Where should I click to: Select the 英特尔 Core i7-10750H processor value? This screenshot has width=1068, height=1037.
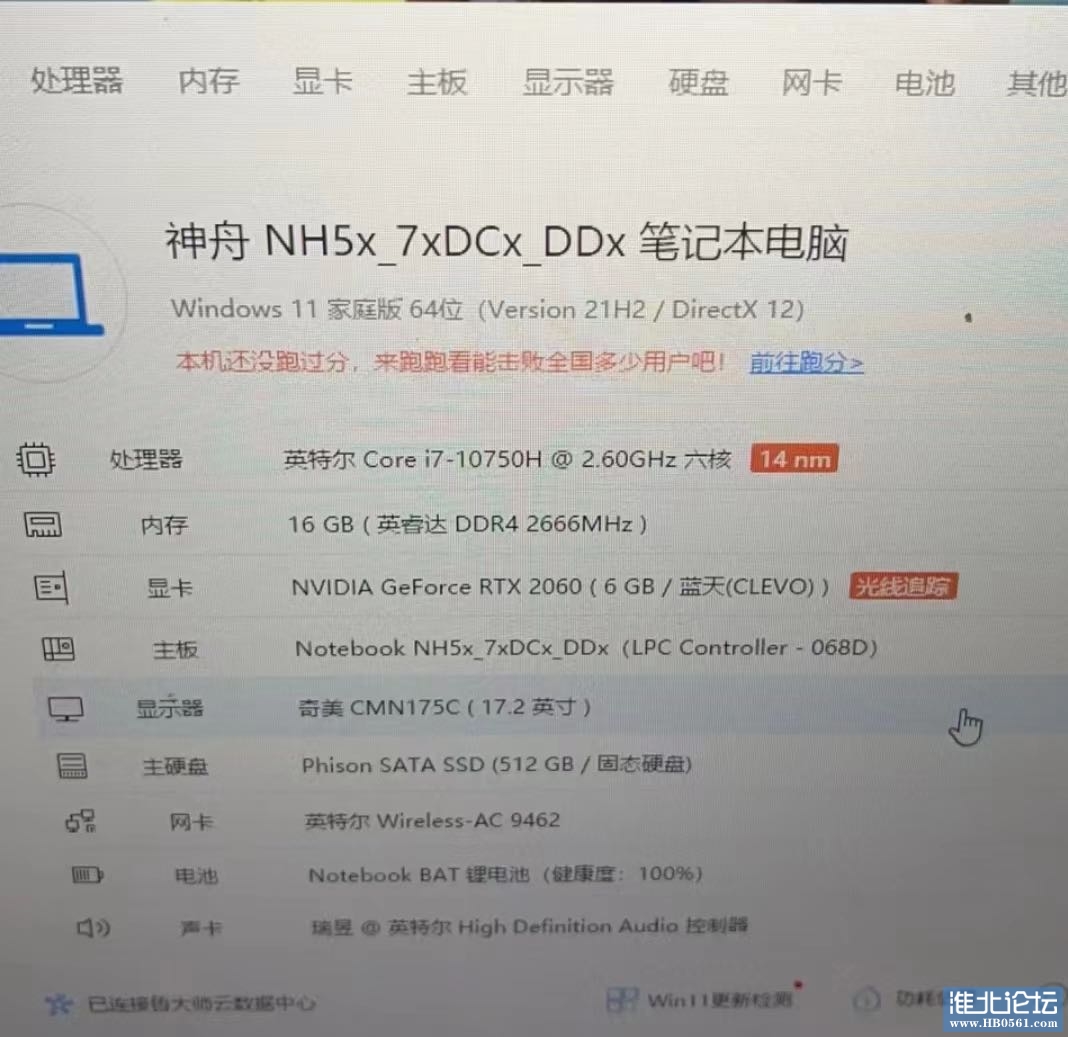click(507, 460)
